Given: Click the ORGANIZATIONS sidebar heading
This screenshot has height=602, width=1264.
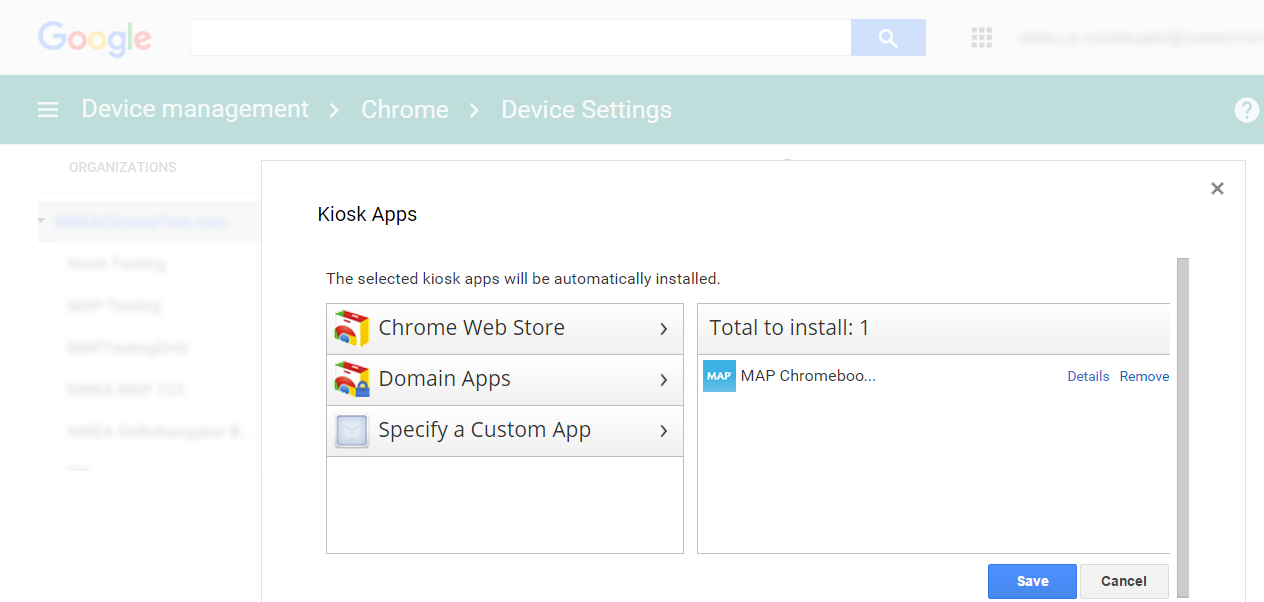Looking at the screenshot, I should coord(122,167).
